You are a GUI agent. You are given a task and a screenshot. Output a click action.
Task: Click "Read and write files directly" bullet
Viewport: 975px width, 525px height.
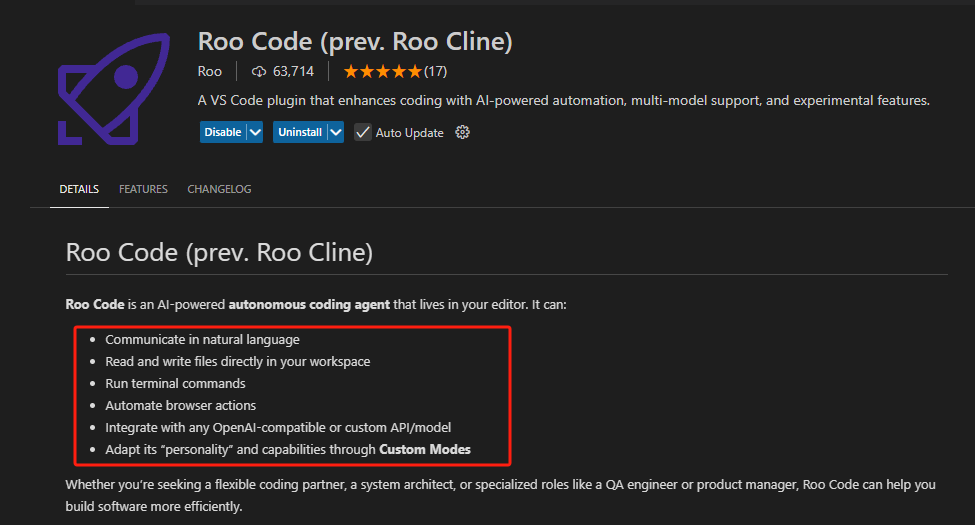pyautogui.click(x=238, y=361)
